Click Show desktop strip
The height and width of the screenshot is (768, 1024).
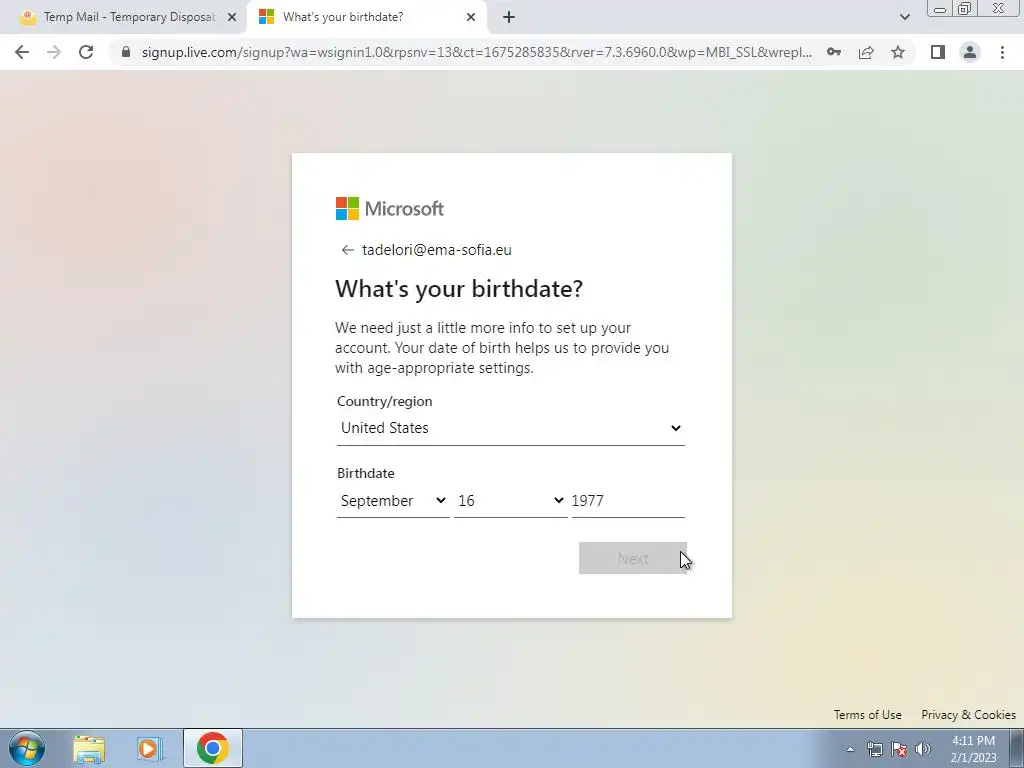(1017, 748)
